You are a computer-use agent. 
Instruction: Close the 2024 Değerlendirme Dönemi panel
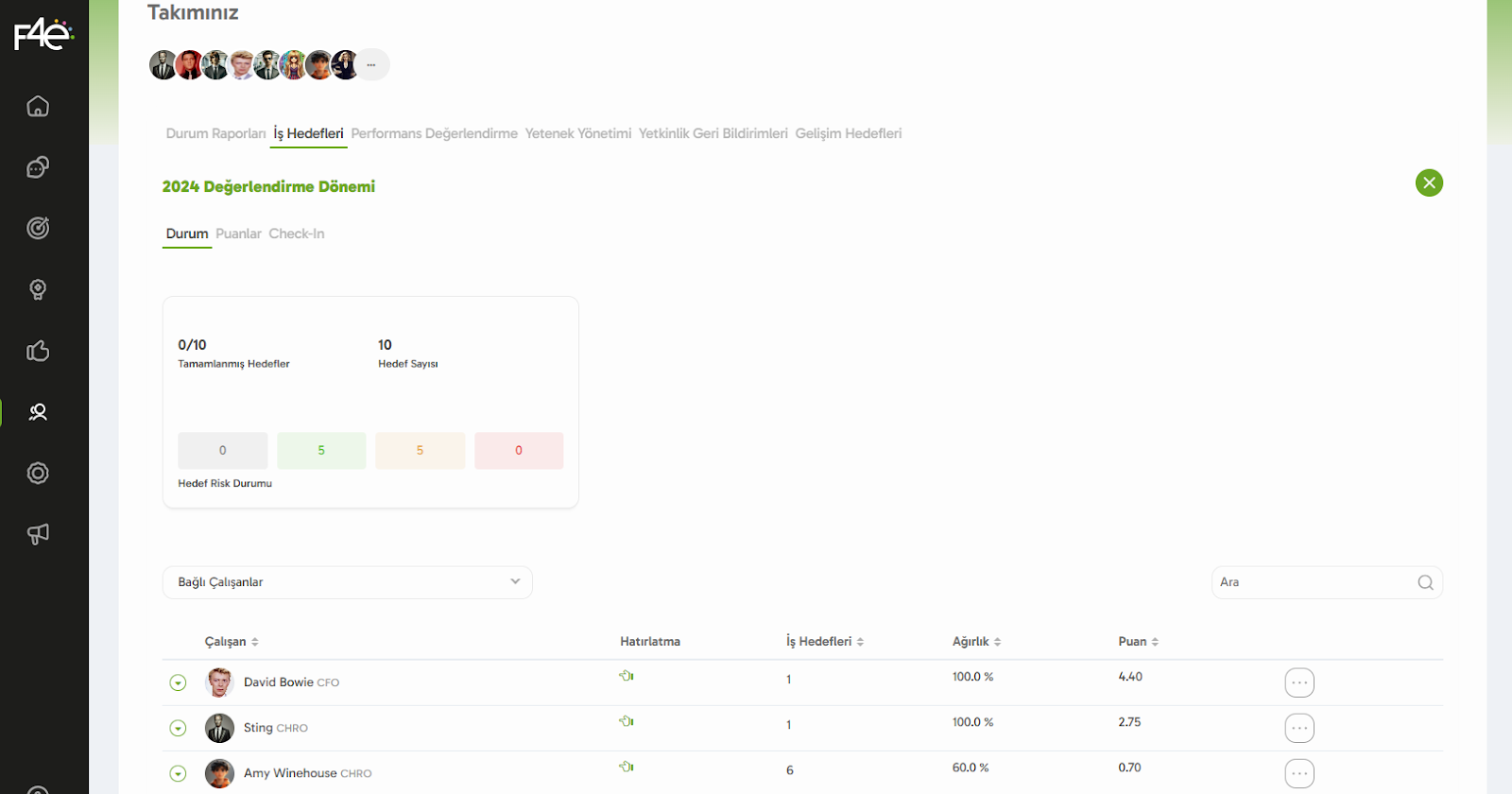(1429, 182)
